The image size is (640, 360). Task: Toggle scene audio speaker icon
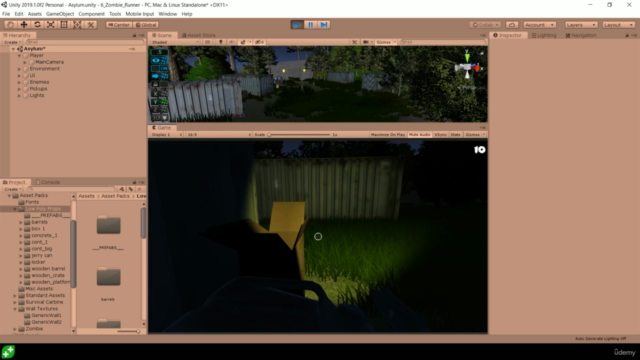[x=231, y=42]
